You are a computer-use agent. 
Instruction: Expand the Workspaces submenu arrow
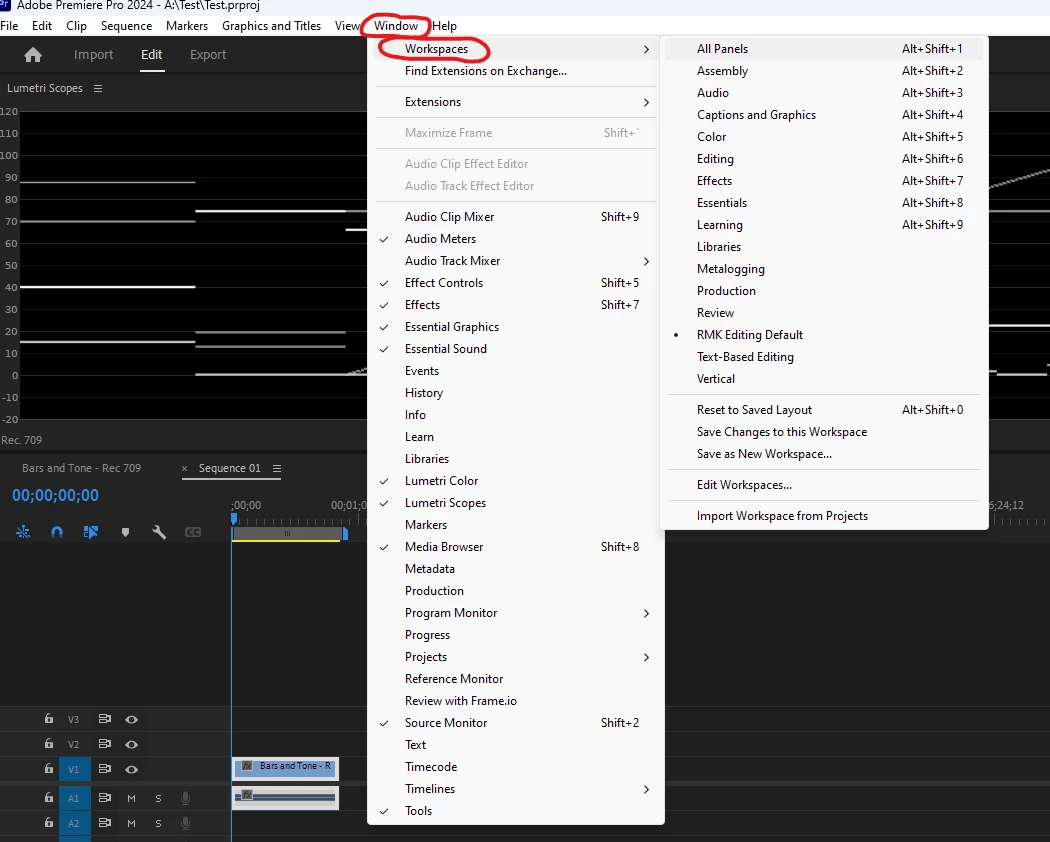646,50
